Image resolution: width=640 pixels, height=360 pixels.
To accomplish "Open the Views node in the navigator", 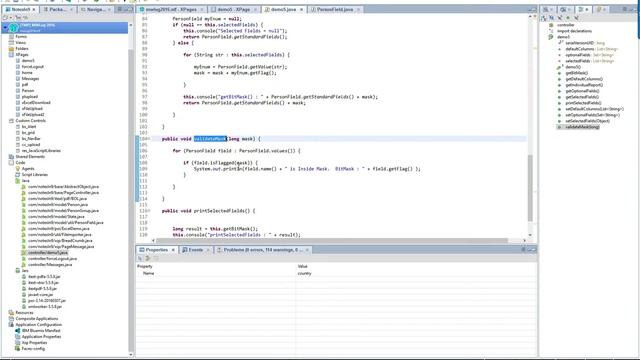I will pyautogui.click(x=20, y=42).
